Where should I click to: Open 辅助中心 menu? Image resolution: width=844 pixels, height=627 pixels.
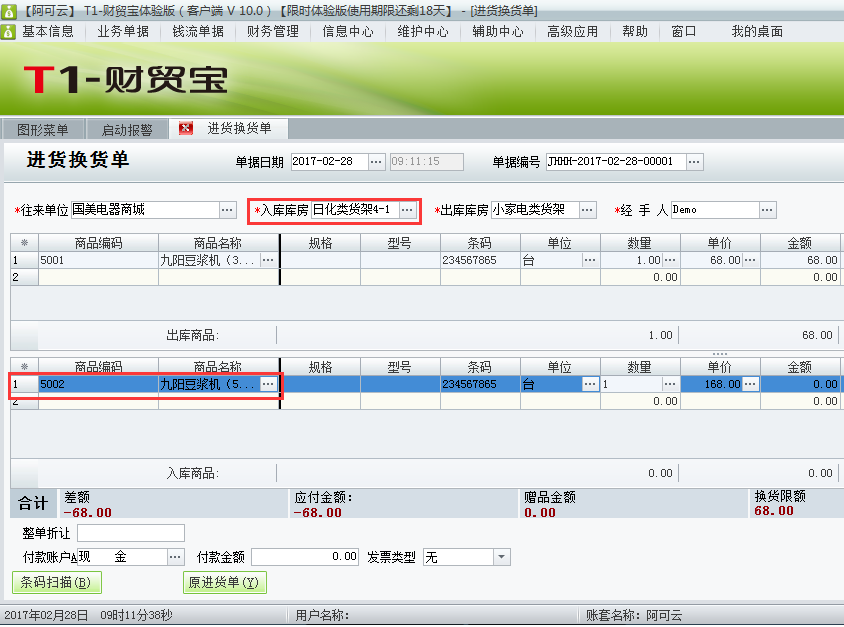(498, 32)
